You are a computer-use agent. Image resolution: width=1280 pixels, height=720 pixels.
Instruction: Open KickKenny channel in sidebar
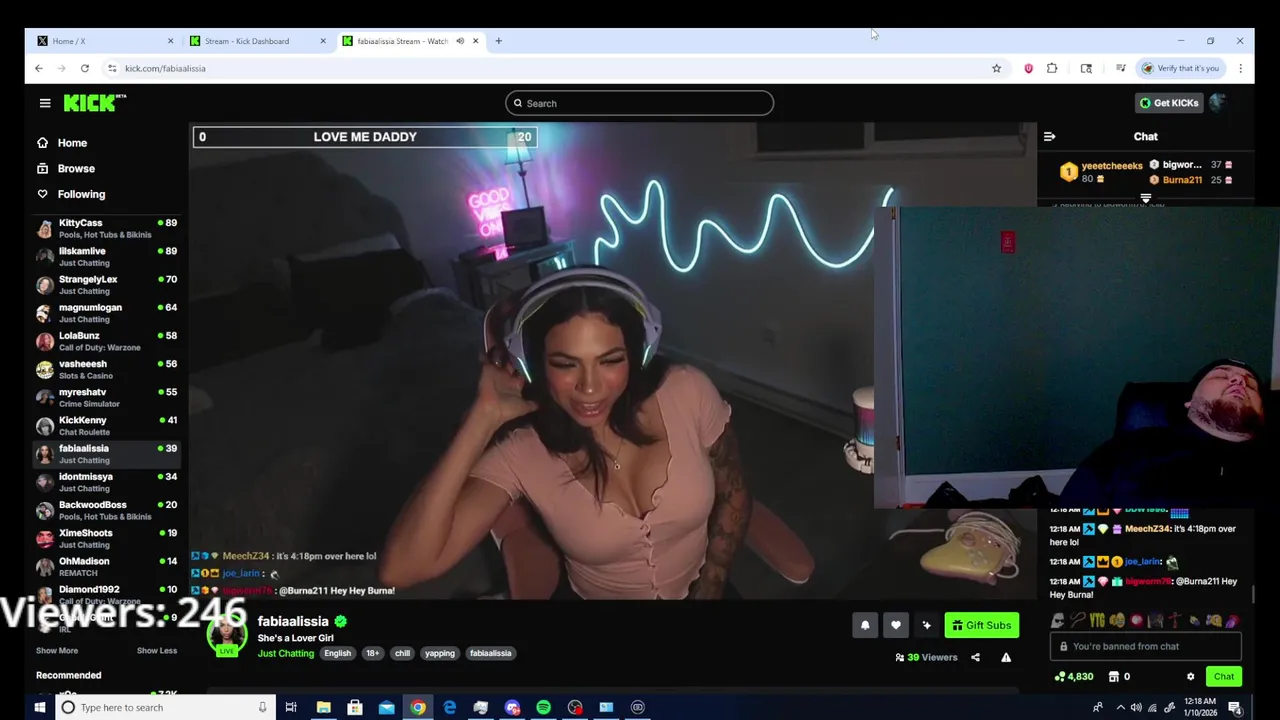tap(106, 426)
